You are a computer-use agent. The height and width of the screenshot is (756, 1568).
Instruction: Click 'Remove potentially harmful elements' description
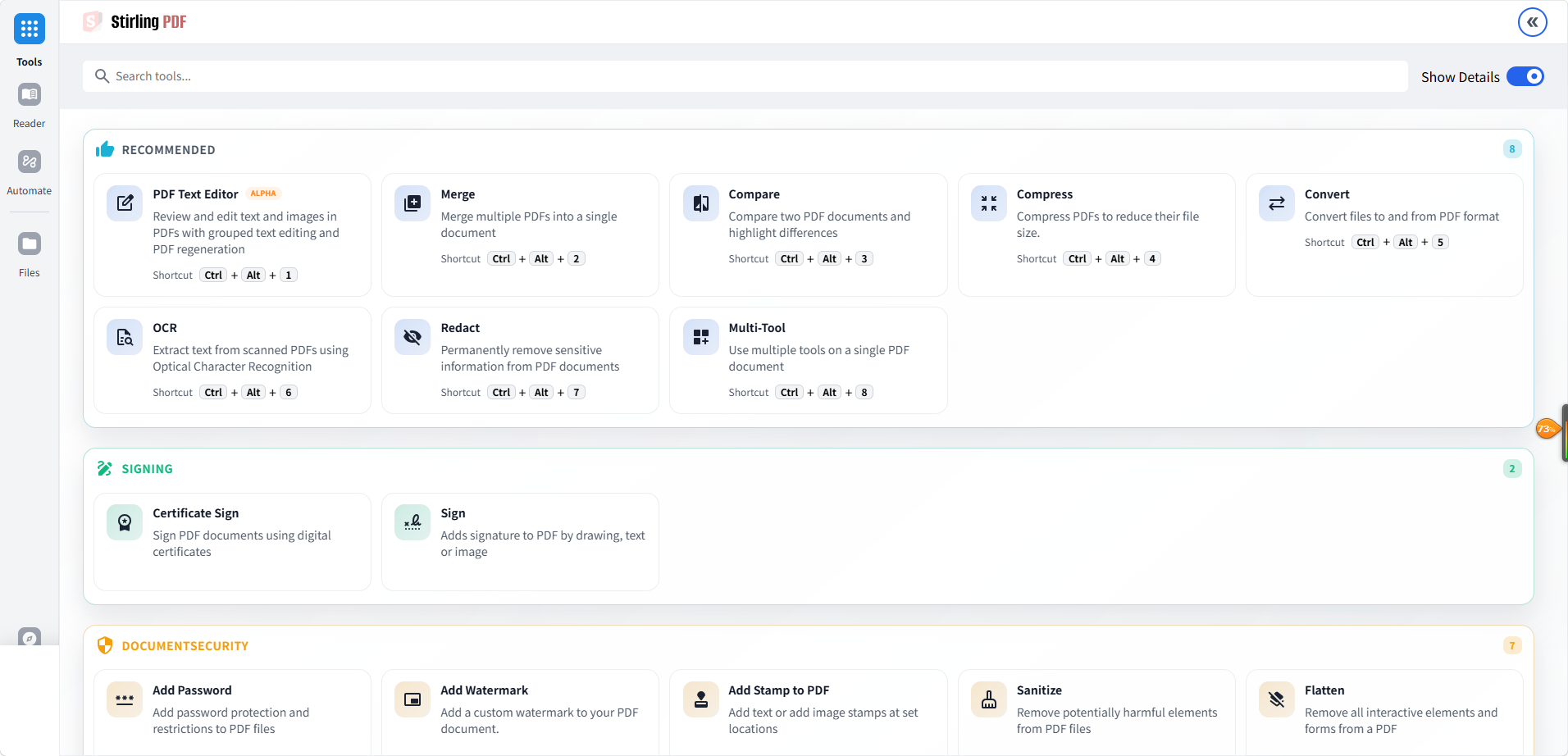1117,721
